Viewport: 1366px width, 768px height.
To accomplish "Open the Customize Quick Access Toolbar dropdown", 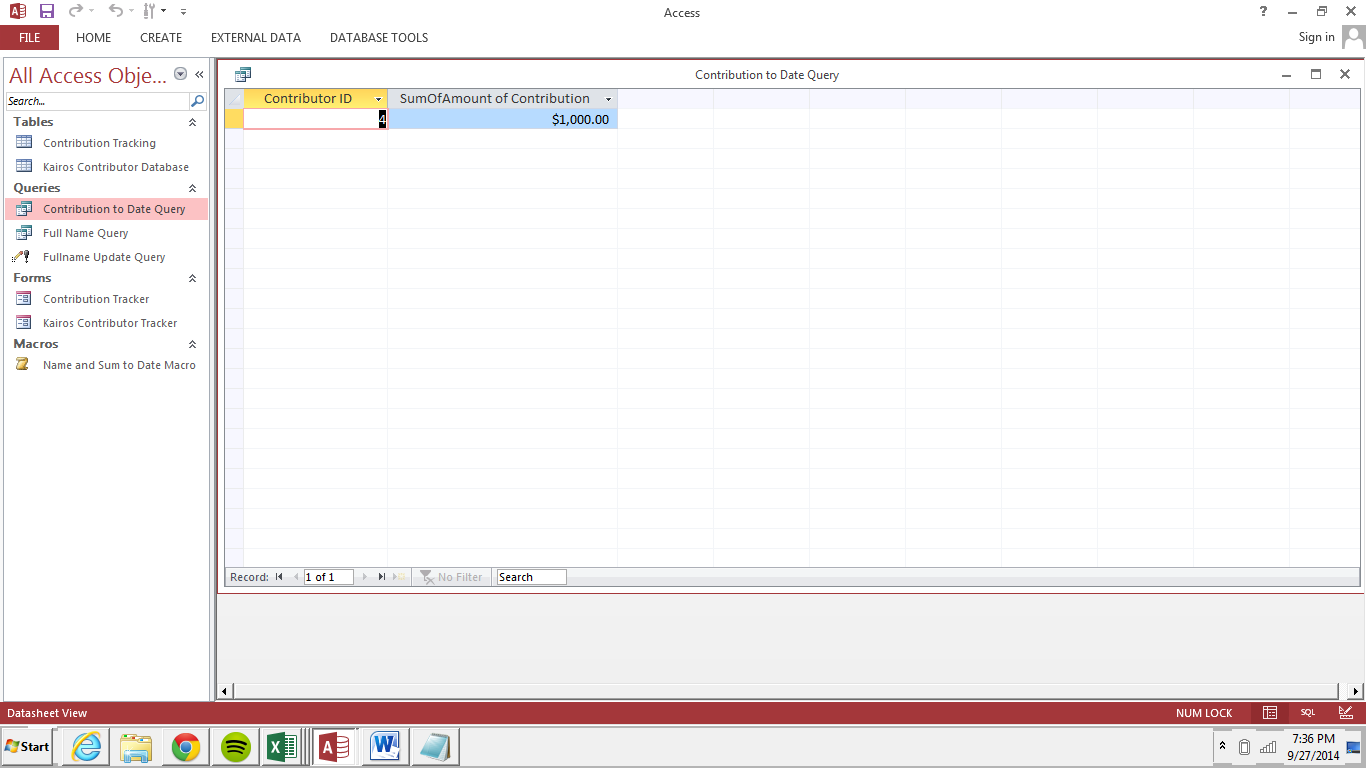I will pos(183,12).
